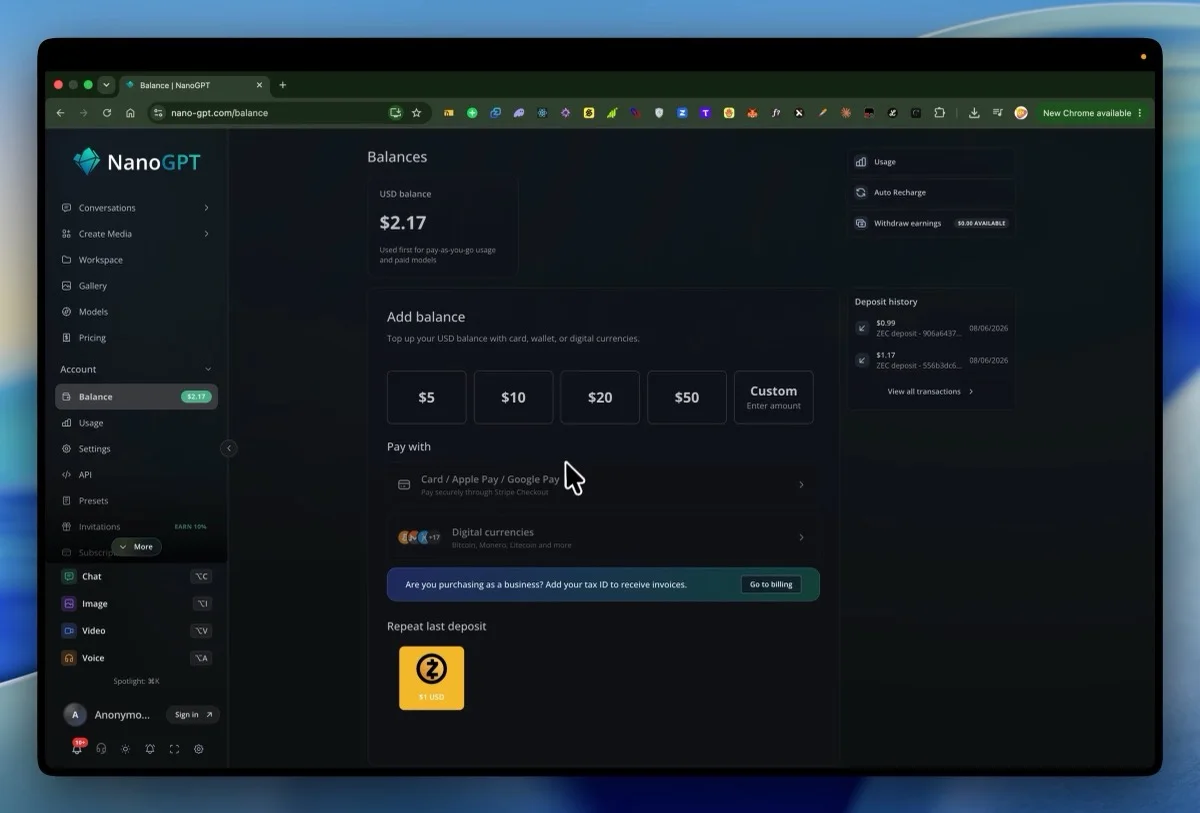The image size is (1200, 813).
Task: Open the Chrome extensions puzzle icon
Action: pos(939,113)
